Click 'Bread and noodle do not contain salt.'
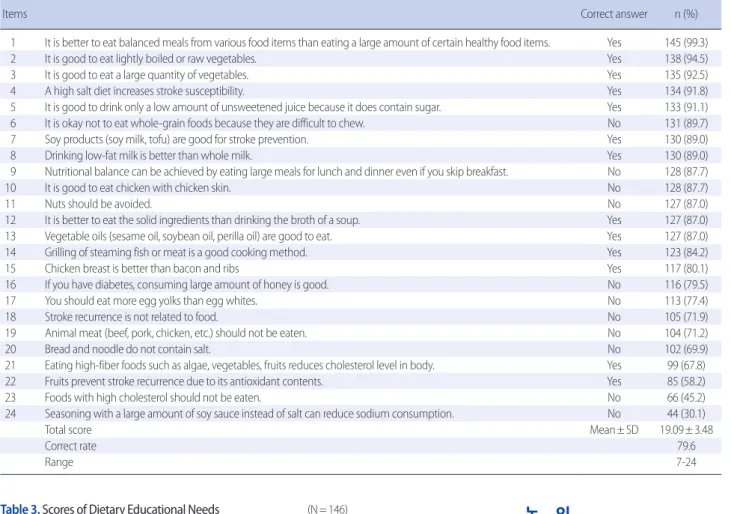Image resolution: width=731 pixels, height=514 pixels. (127, 349)
